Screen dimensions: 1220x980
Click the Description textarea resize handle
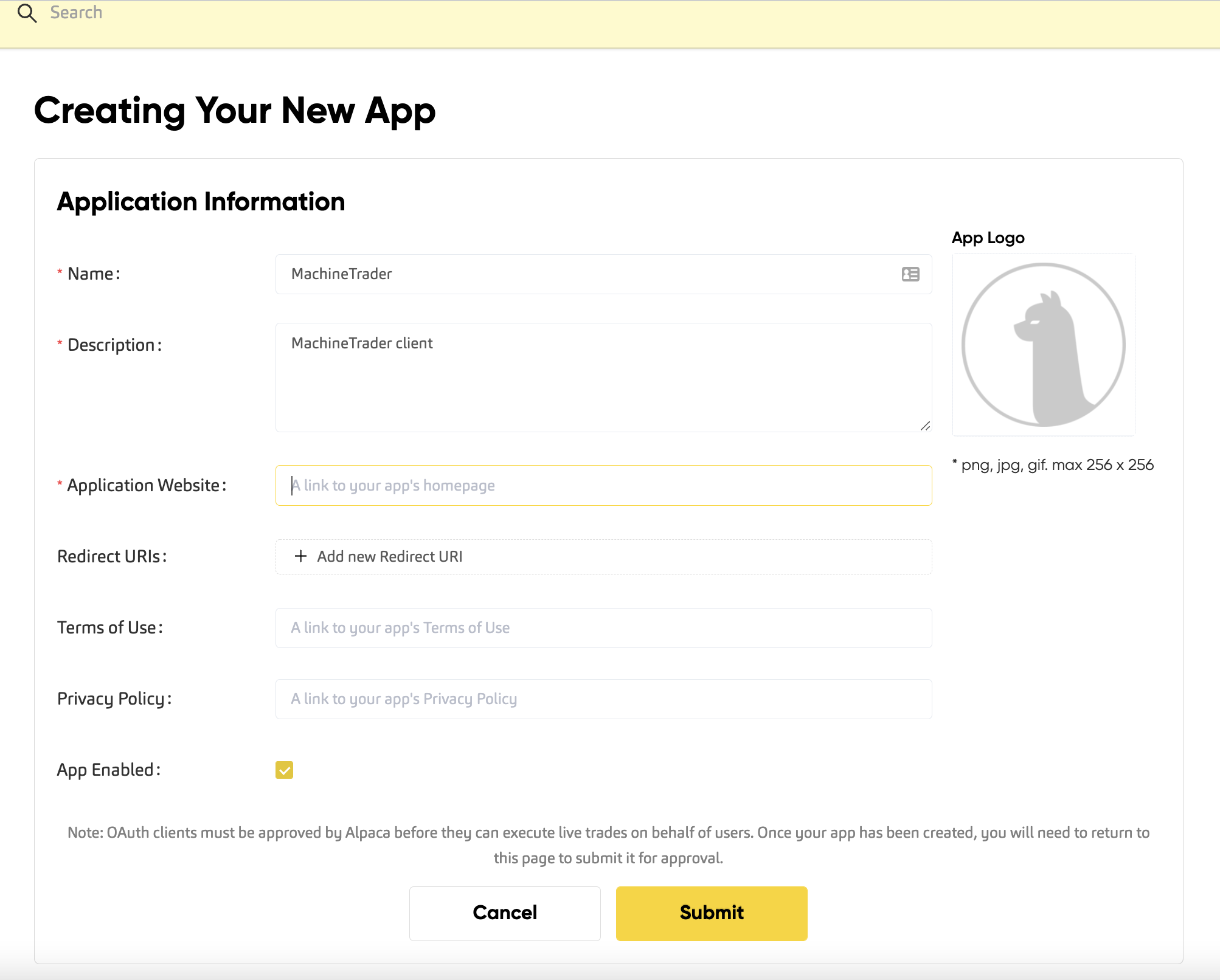pyautogui.click(x=925, y=426)
